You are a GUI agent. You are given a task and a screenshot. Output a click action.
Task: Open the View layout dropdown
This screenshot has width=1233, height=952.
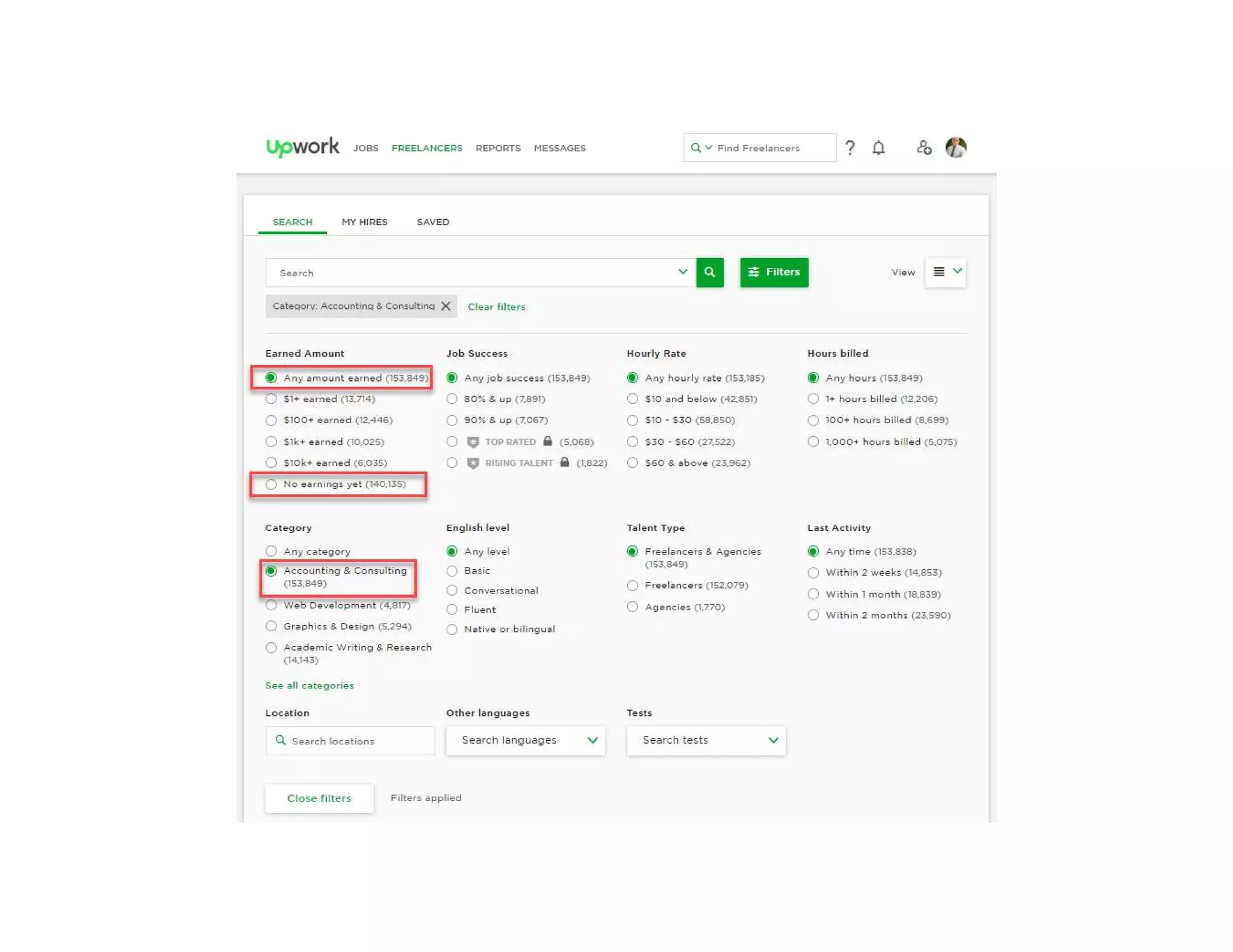946,272
